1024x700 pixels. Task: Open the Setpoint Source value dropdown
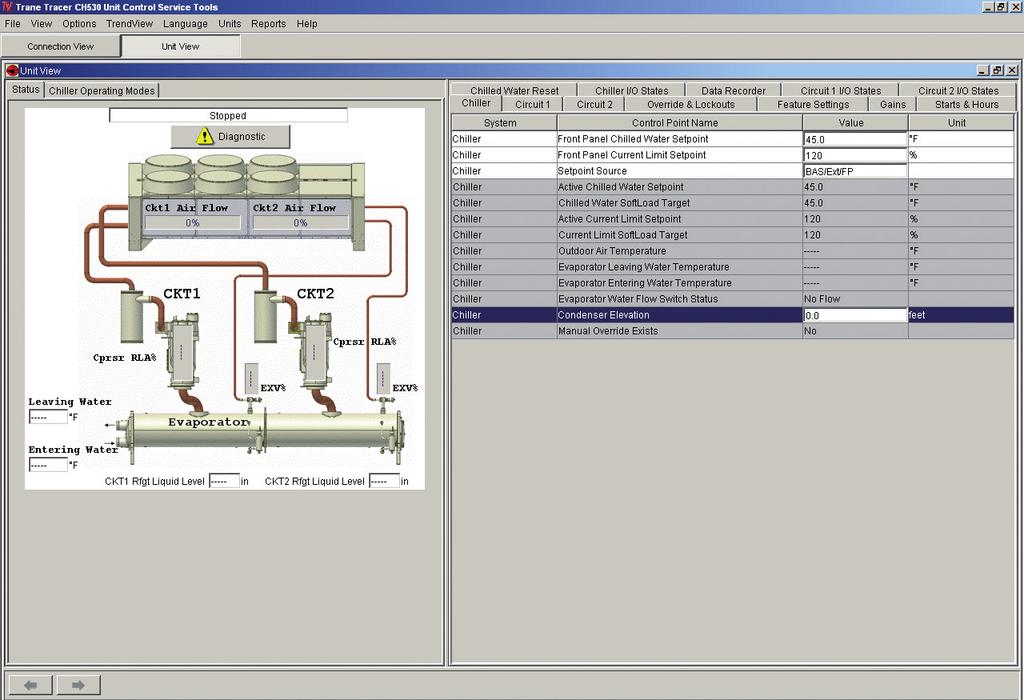coord(855,171)
